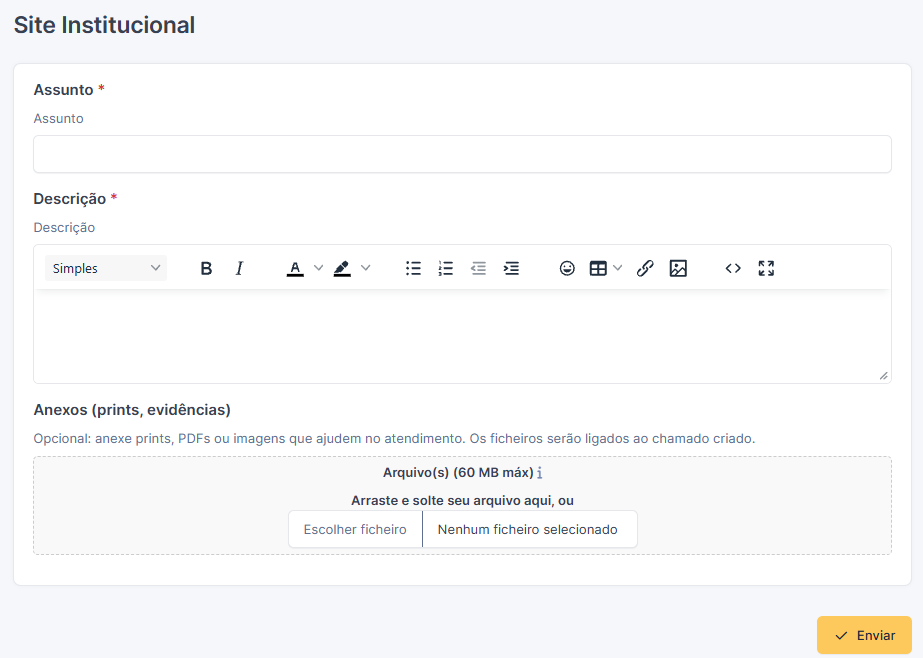Open the emoji picker
The height and width of the screenshot is (658, 923).
[567, 268]
